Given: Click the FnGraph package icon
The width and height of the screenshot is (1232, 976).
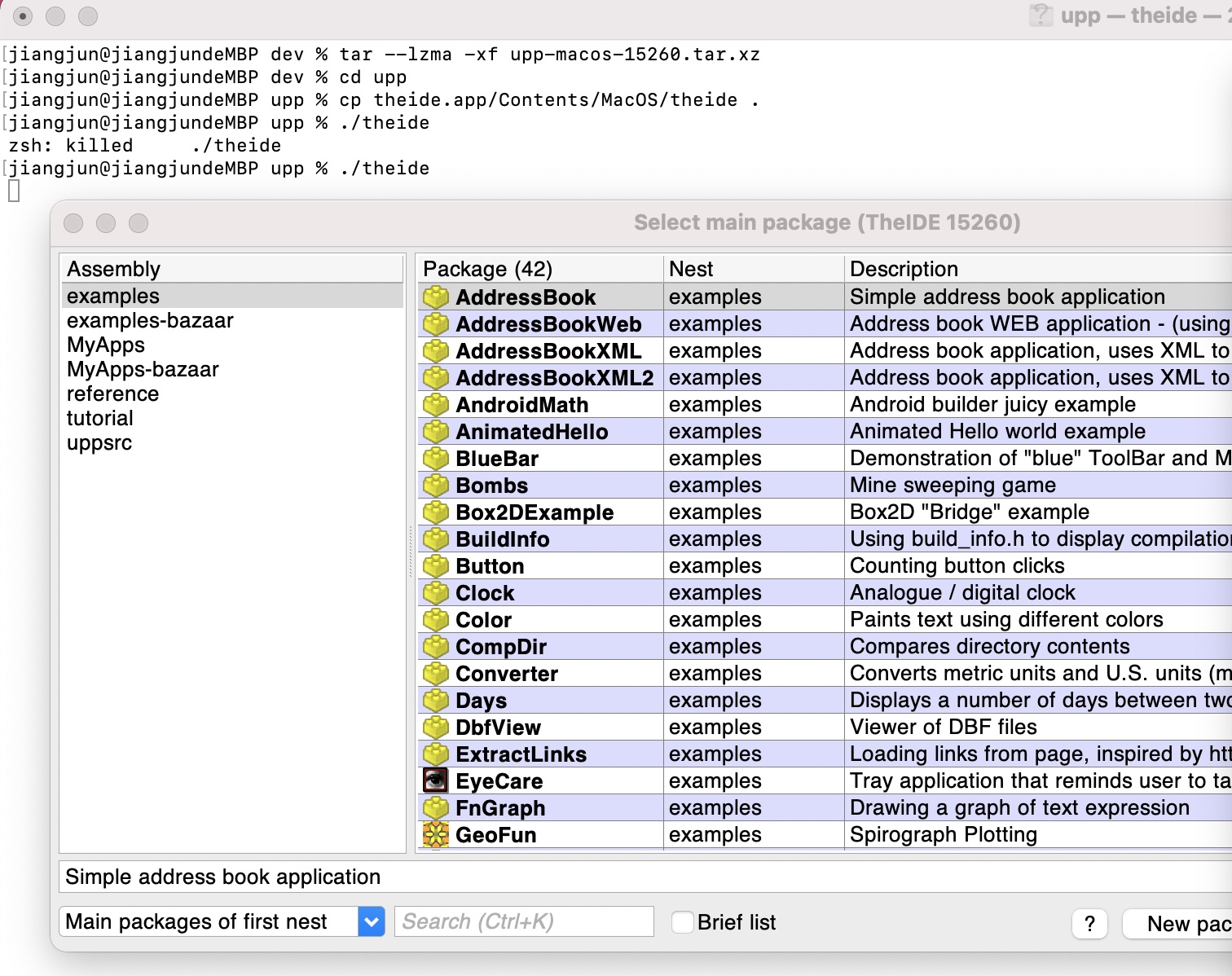Looking at the screenshot, I should (436, 808).
